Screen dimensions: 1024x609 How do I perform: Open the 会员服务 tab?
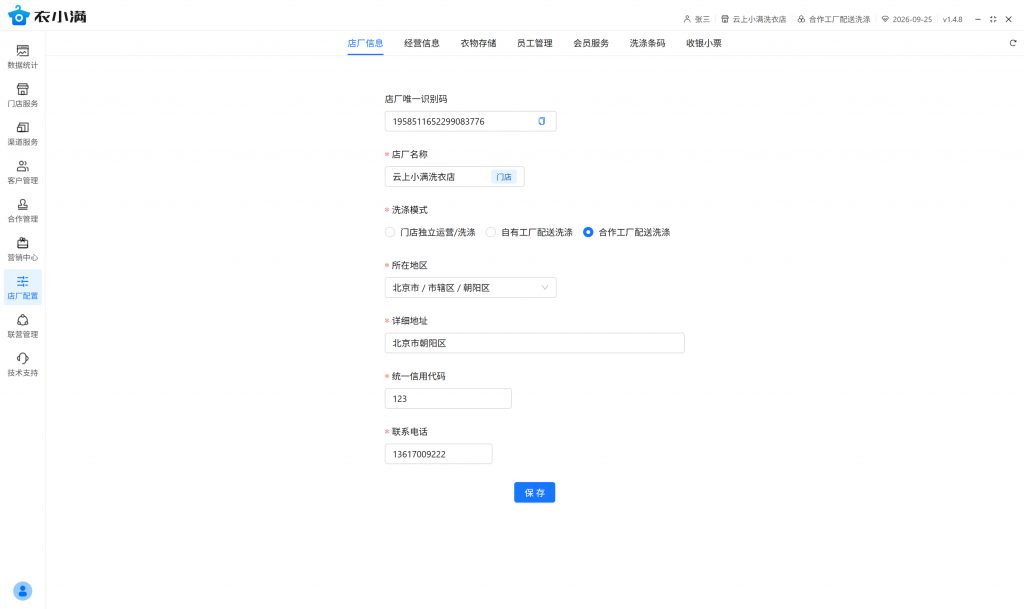(590, 43)
